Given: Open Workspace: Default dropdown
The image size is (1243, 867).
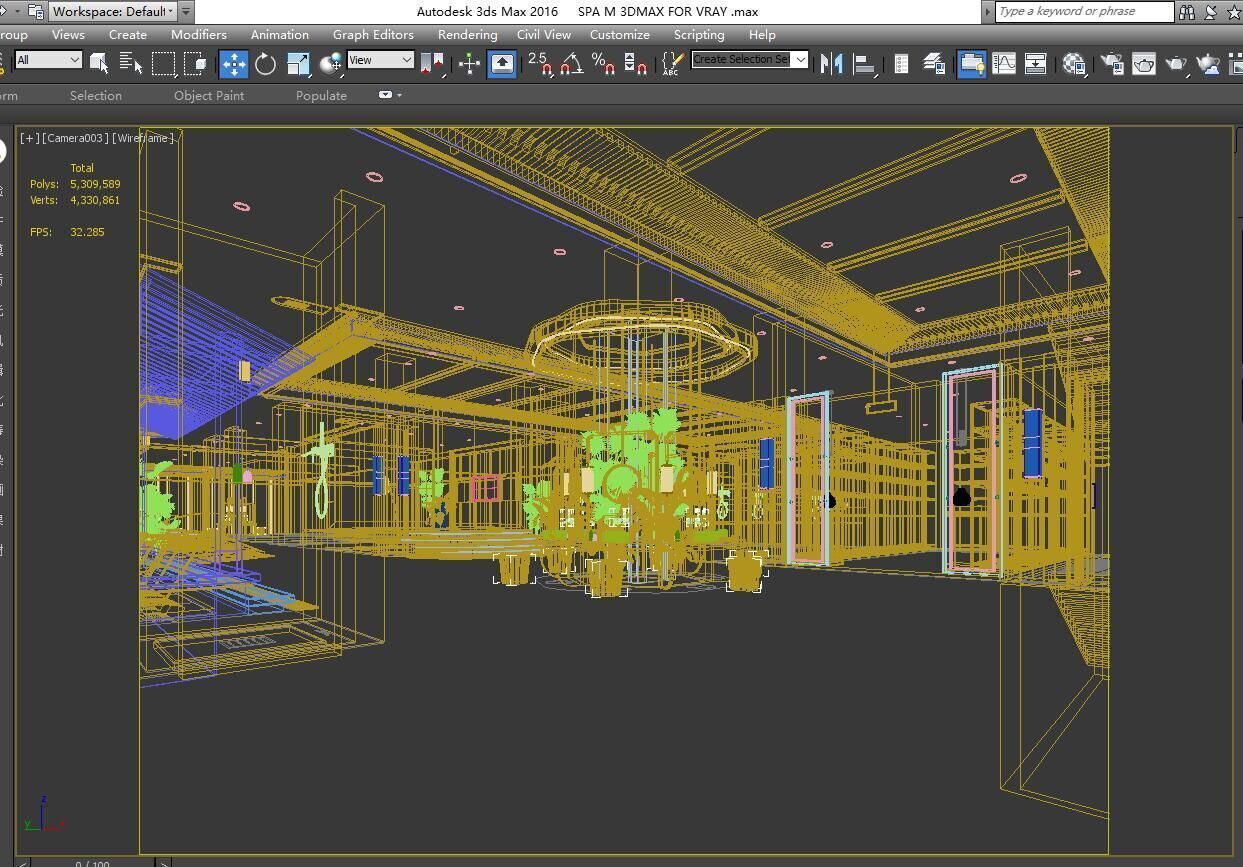Looking at the screenshot, I should pos(112,11).
